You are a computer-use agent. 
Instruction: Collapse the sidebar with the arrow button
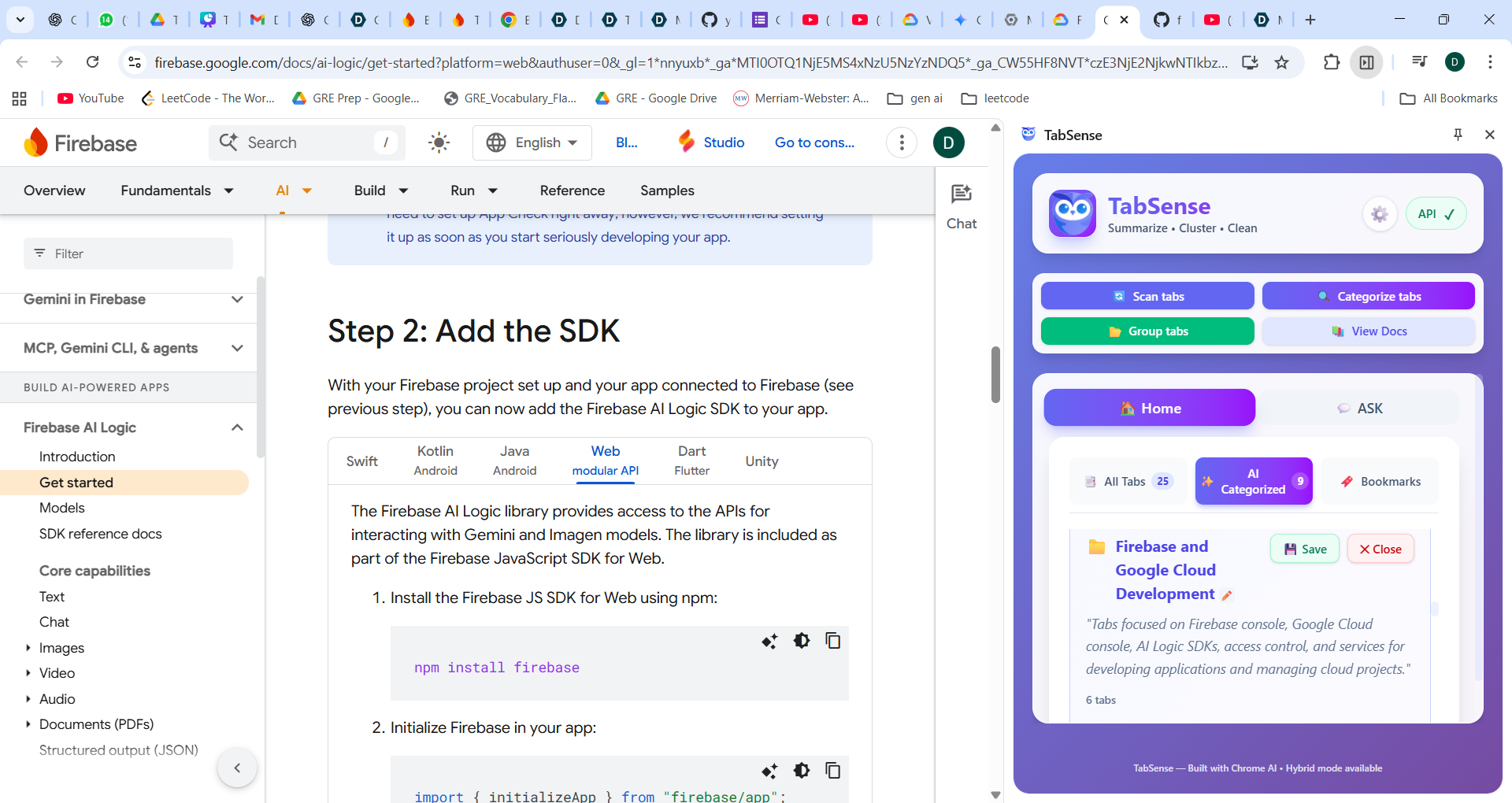(237, 768)
